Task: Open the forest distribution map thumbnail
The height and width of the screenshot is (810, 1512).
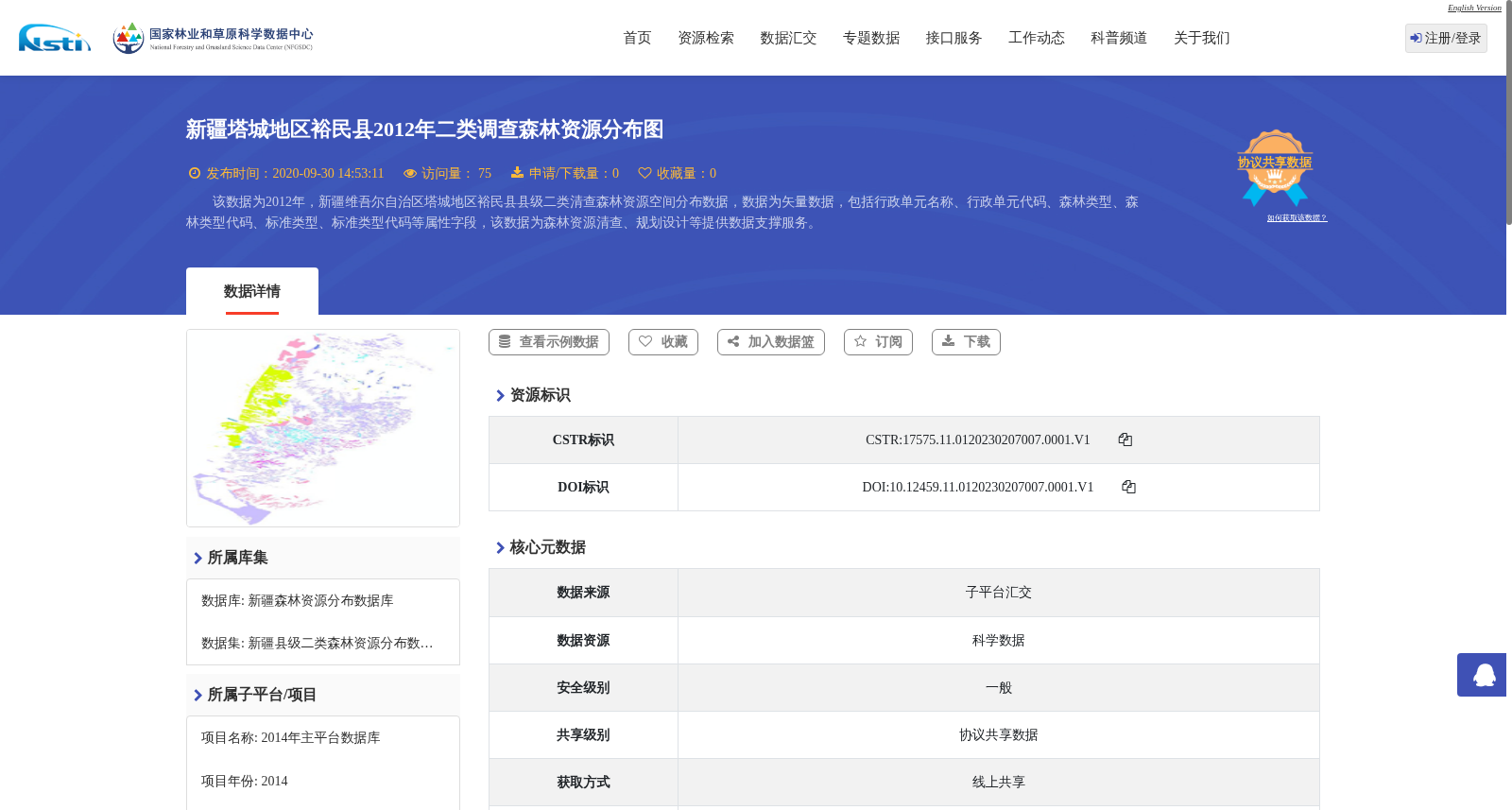Action: click(x=323, y=428)
